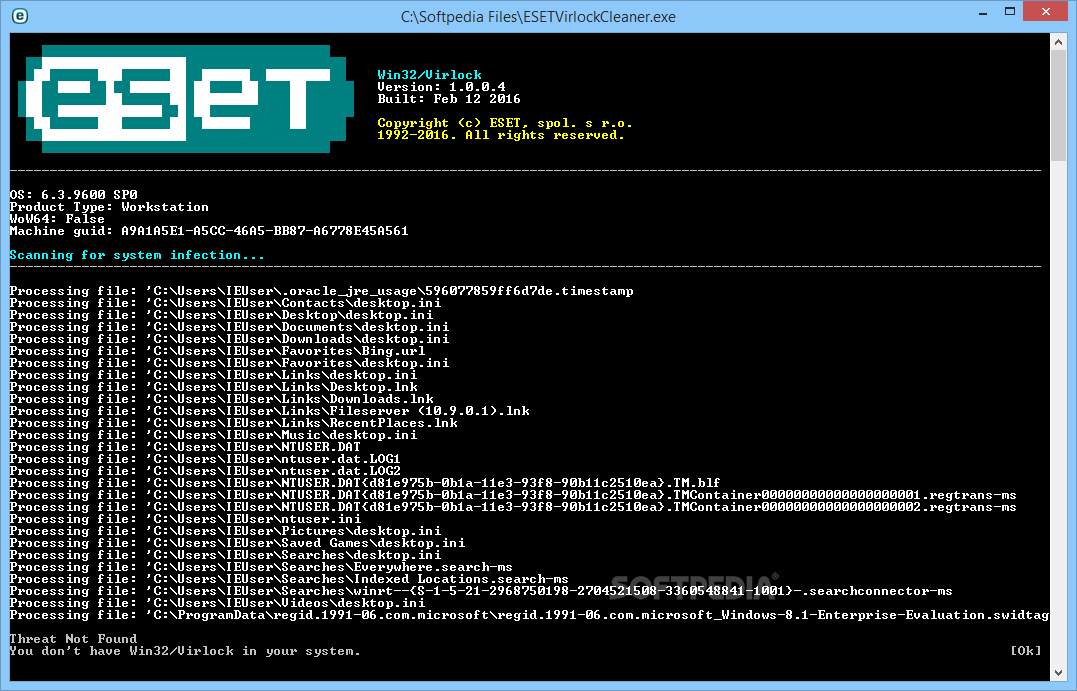Maximize the ESETVirlockCleaner window
The width and height of the screenshot is (1077, 691).
(x=1010, y=12)
